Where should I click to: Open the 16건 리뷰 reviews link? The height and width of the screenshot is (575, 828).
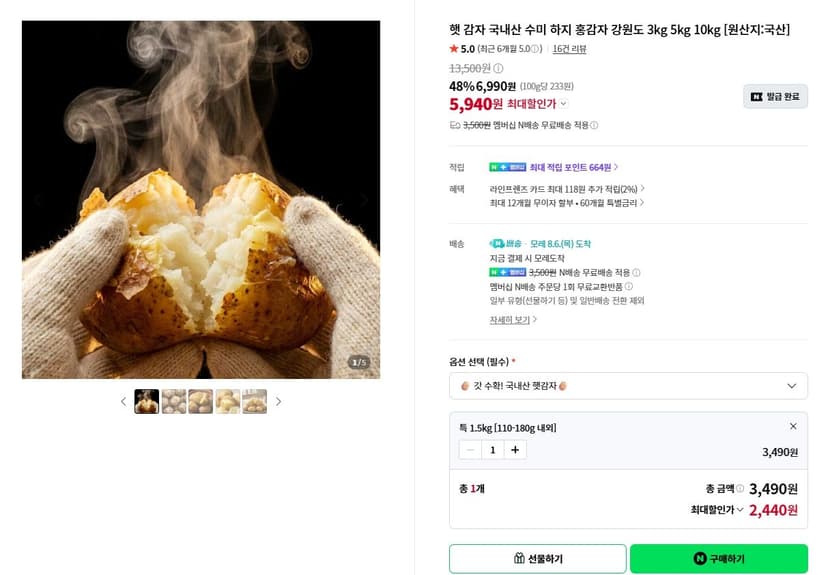click(569, 49)
